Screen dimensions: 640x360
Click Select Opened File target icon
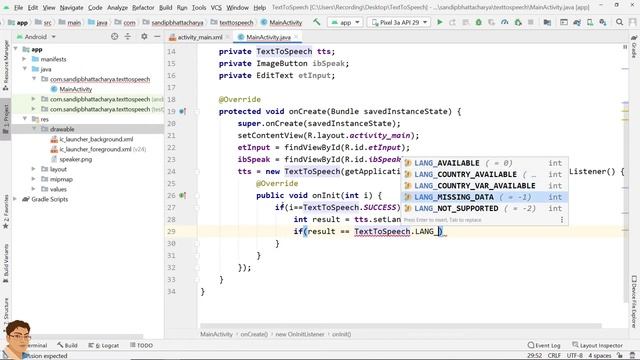click(x=114, y=37)
